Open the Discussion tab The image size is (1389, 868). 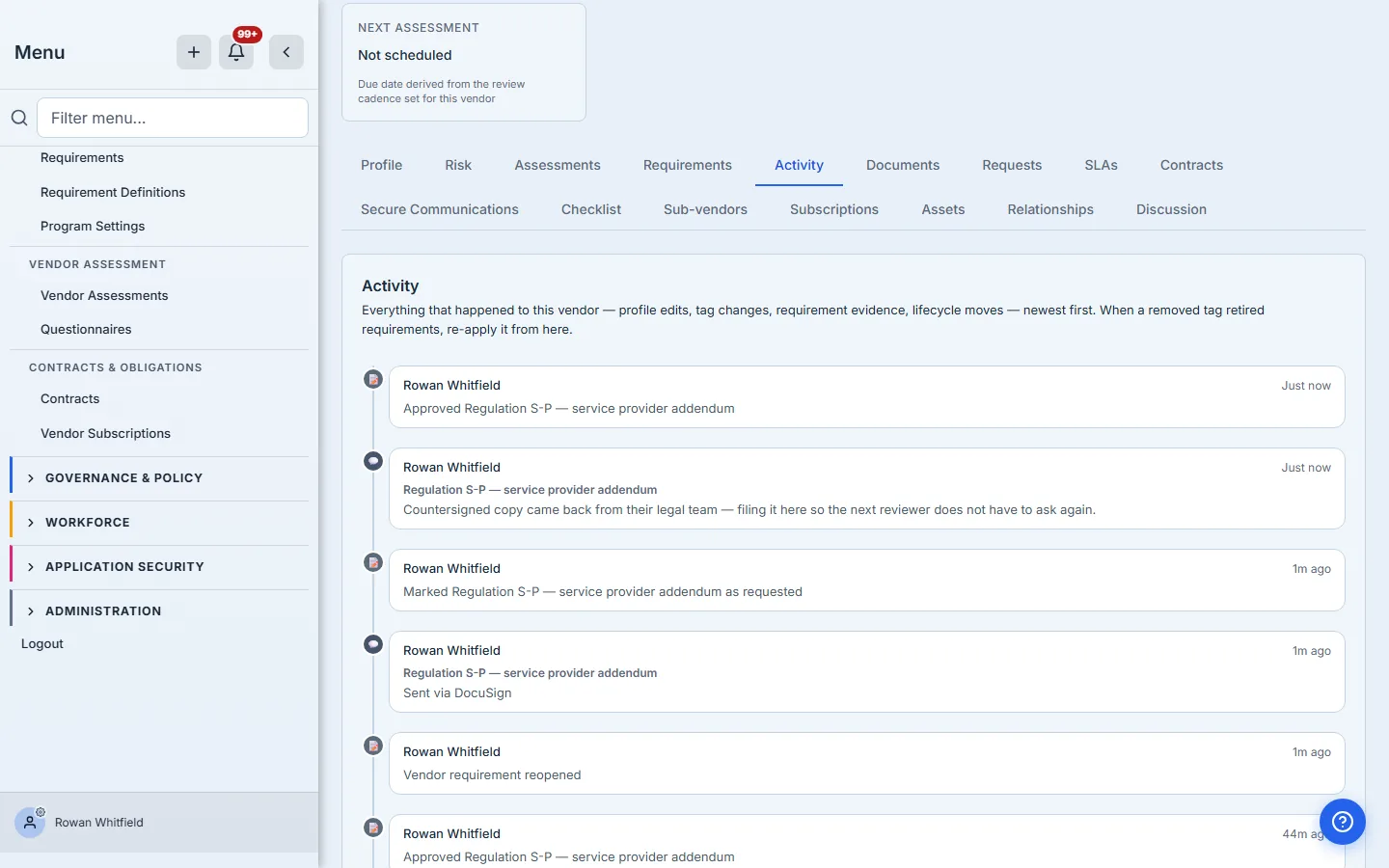(x=1171, y=209)
